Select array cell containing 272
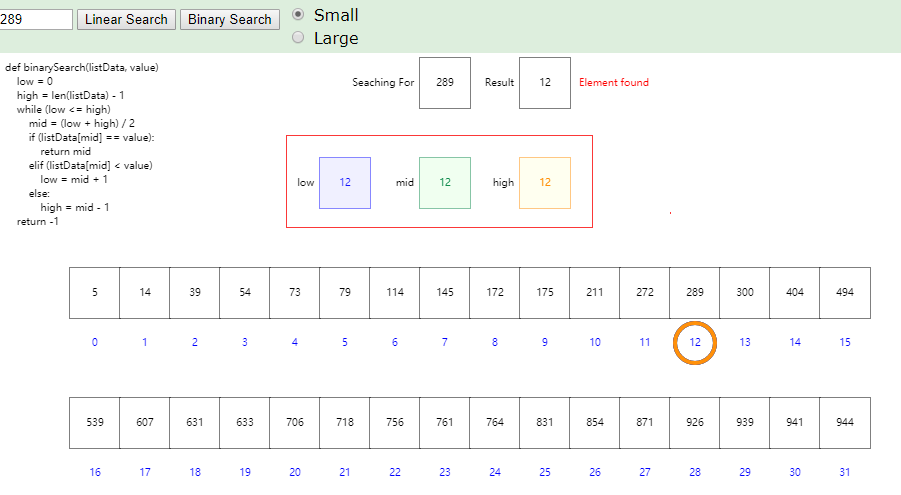 (645, 293)
